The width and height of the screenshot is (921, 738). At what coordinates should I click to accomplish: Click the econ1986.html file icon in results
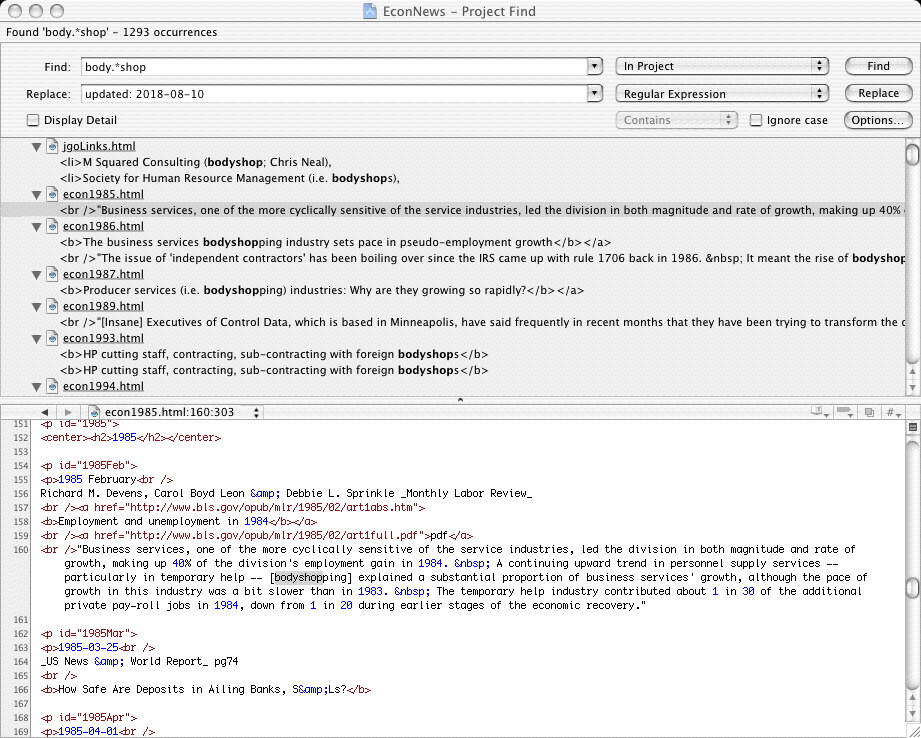tap(52, 226)
